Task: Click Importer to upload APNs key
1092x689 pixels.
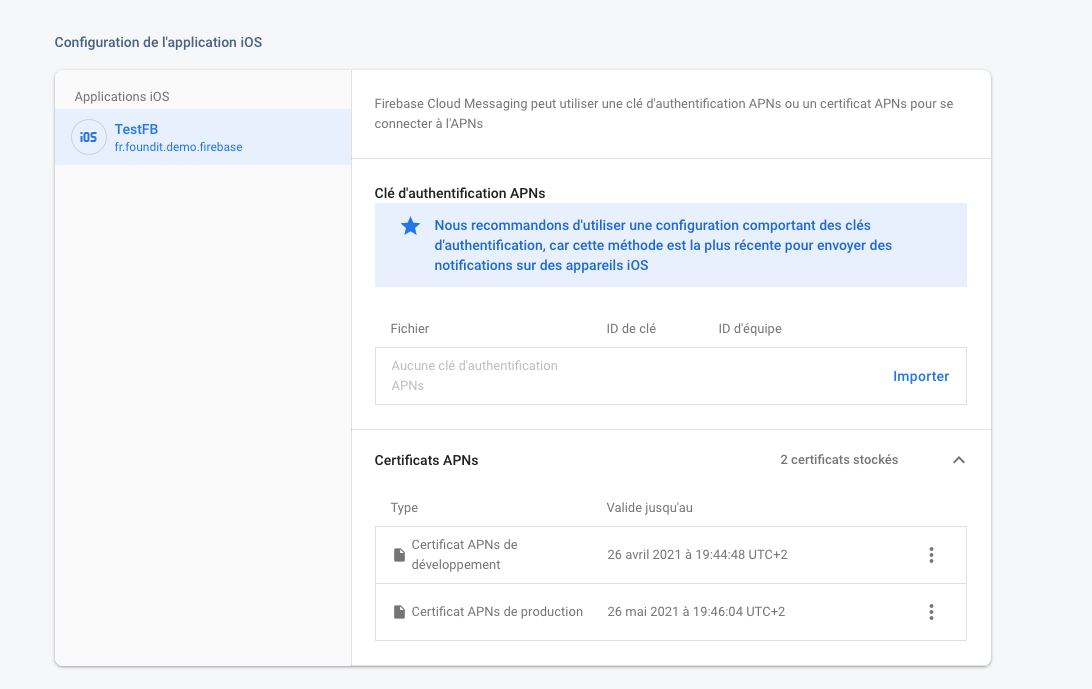Action: pyautogui.click(x=921, y=376)
